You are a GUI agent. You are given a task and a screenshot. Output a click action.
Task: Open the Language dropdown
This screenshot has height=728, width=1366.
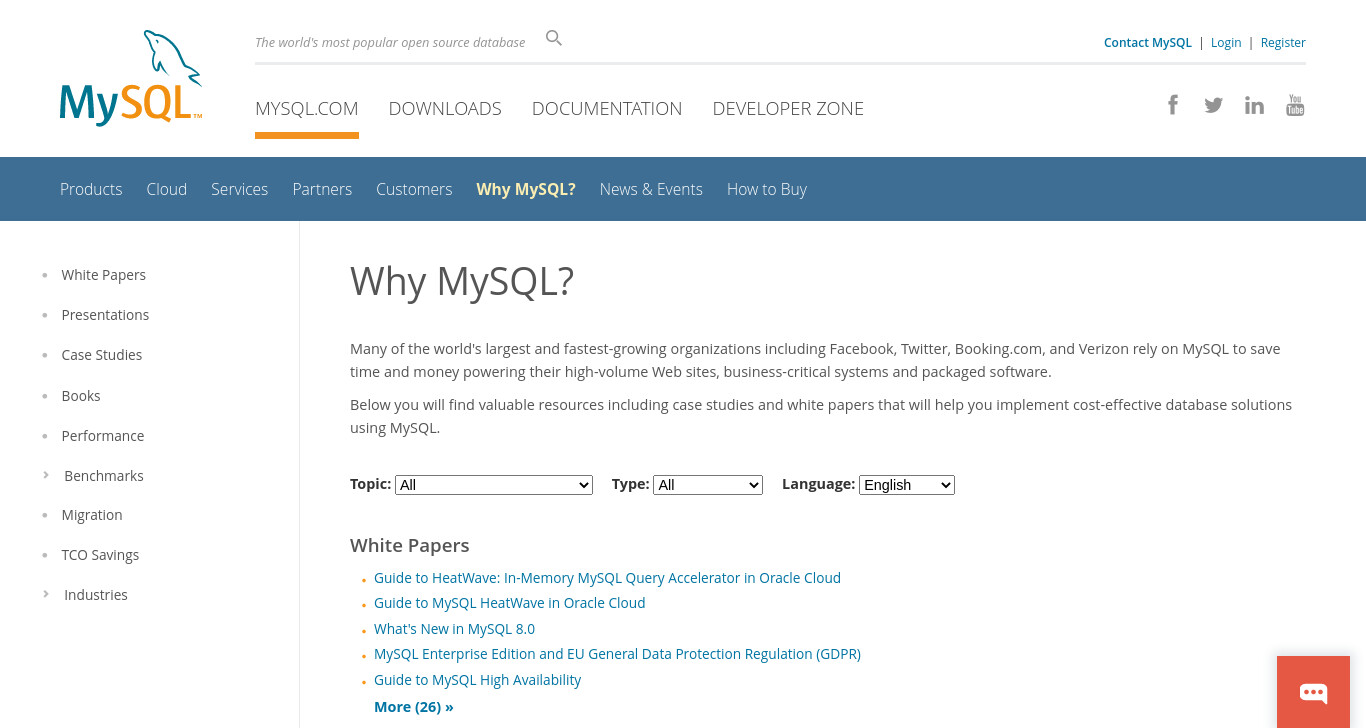907,485
